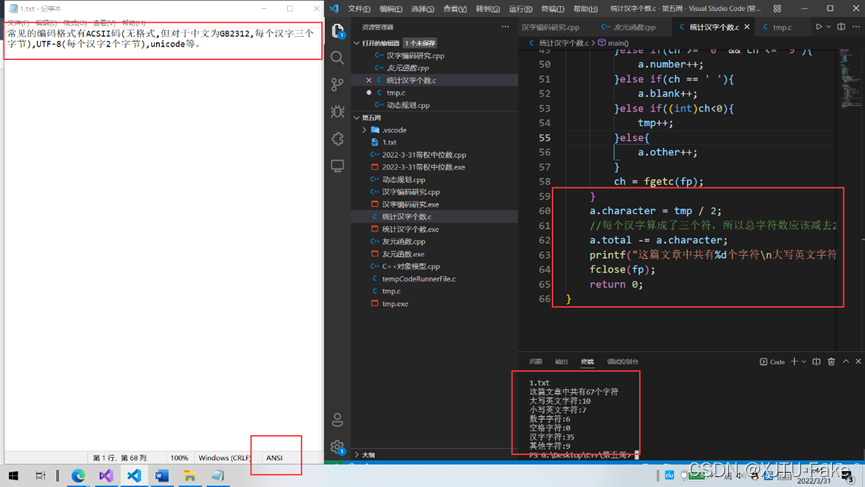Open tempCodeRunnerFile.c in file tree
Image resolution: width=865 pixels, height=487 pixels.
point(419,279)
